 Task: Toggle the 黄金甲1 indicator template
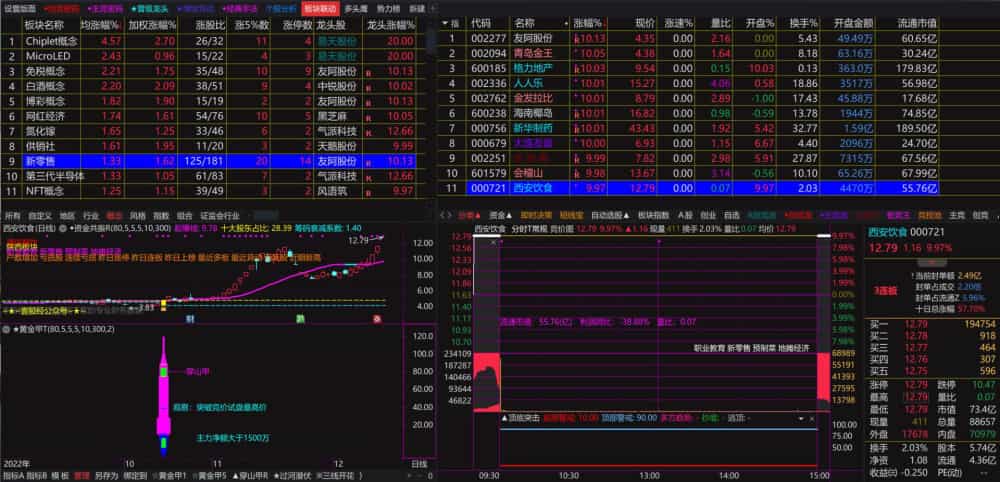click(x=172, y=476)
